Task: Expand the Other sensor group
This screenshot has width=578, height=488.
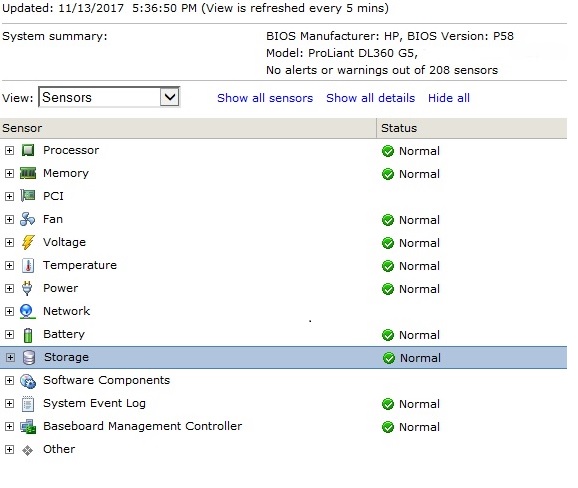Action: [x=10, y=449]
